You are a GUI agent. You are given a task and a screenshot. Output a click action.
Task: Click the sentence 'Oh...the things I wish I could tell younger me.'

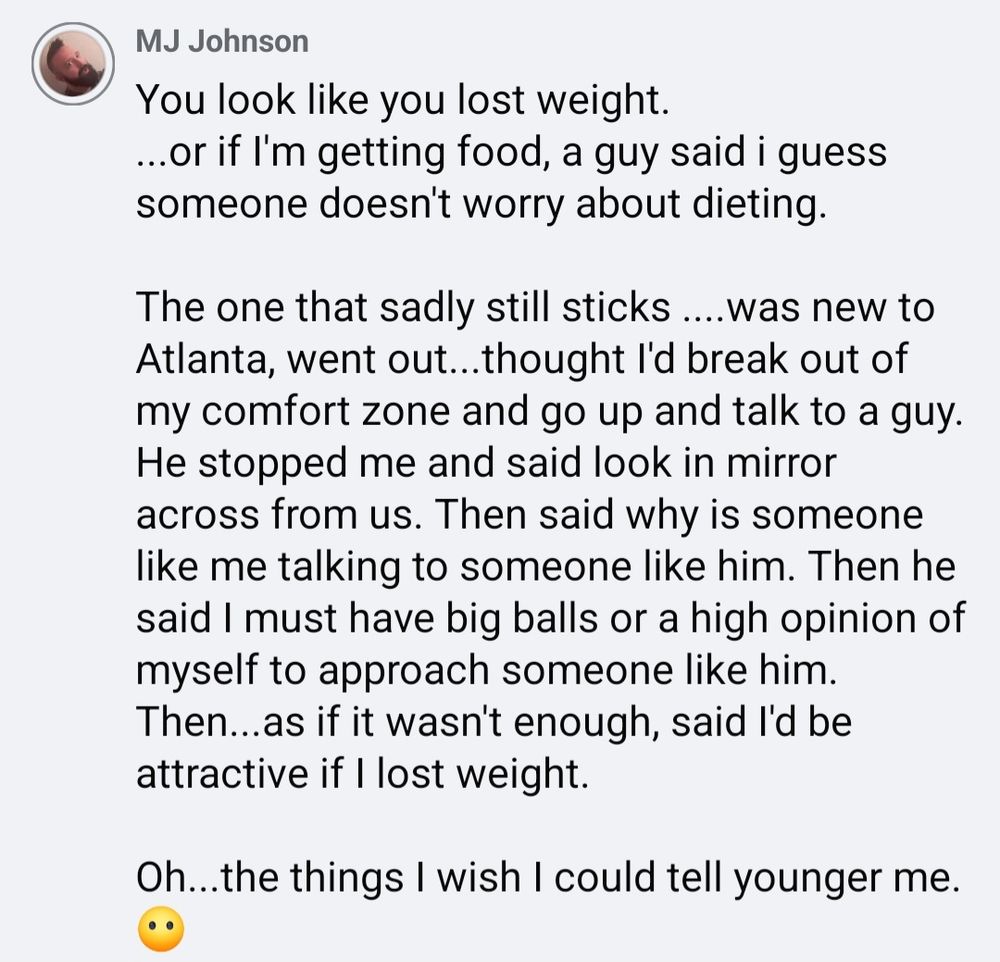(x=545, y=879)
